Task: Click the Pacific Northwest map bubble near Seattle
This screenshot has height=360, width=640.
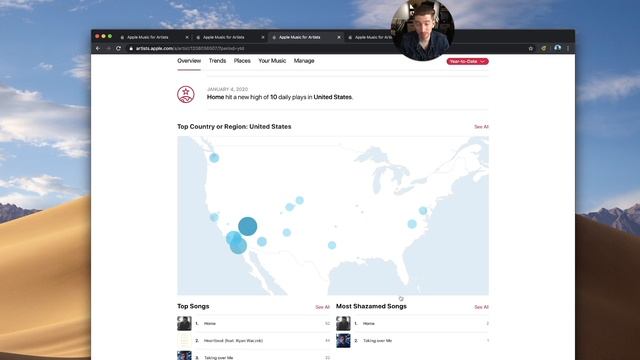Action: tap(214, 158)
